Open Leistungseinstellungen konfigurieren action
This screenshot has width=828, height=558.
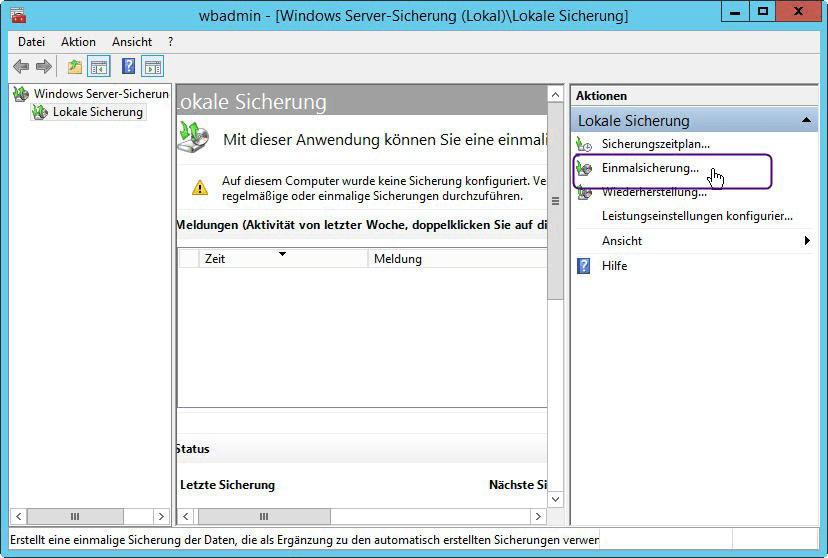click(x=696, y=216)
